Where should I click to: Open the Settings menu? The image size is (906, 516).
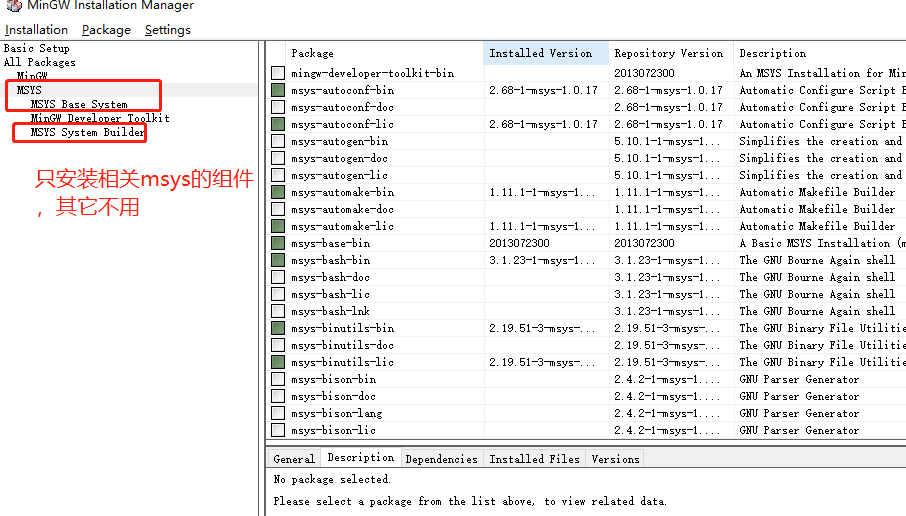pos(168,29)
